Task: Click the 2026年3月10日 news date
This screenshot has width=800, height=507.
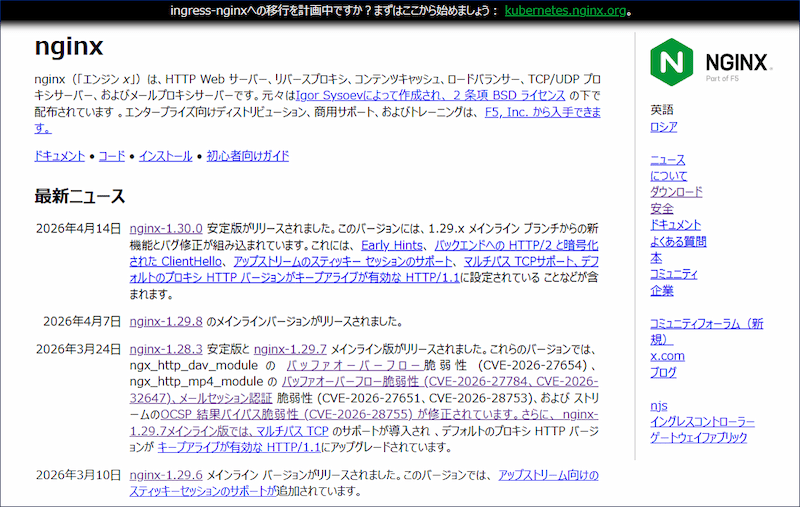Action: 78,475
